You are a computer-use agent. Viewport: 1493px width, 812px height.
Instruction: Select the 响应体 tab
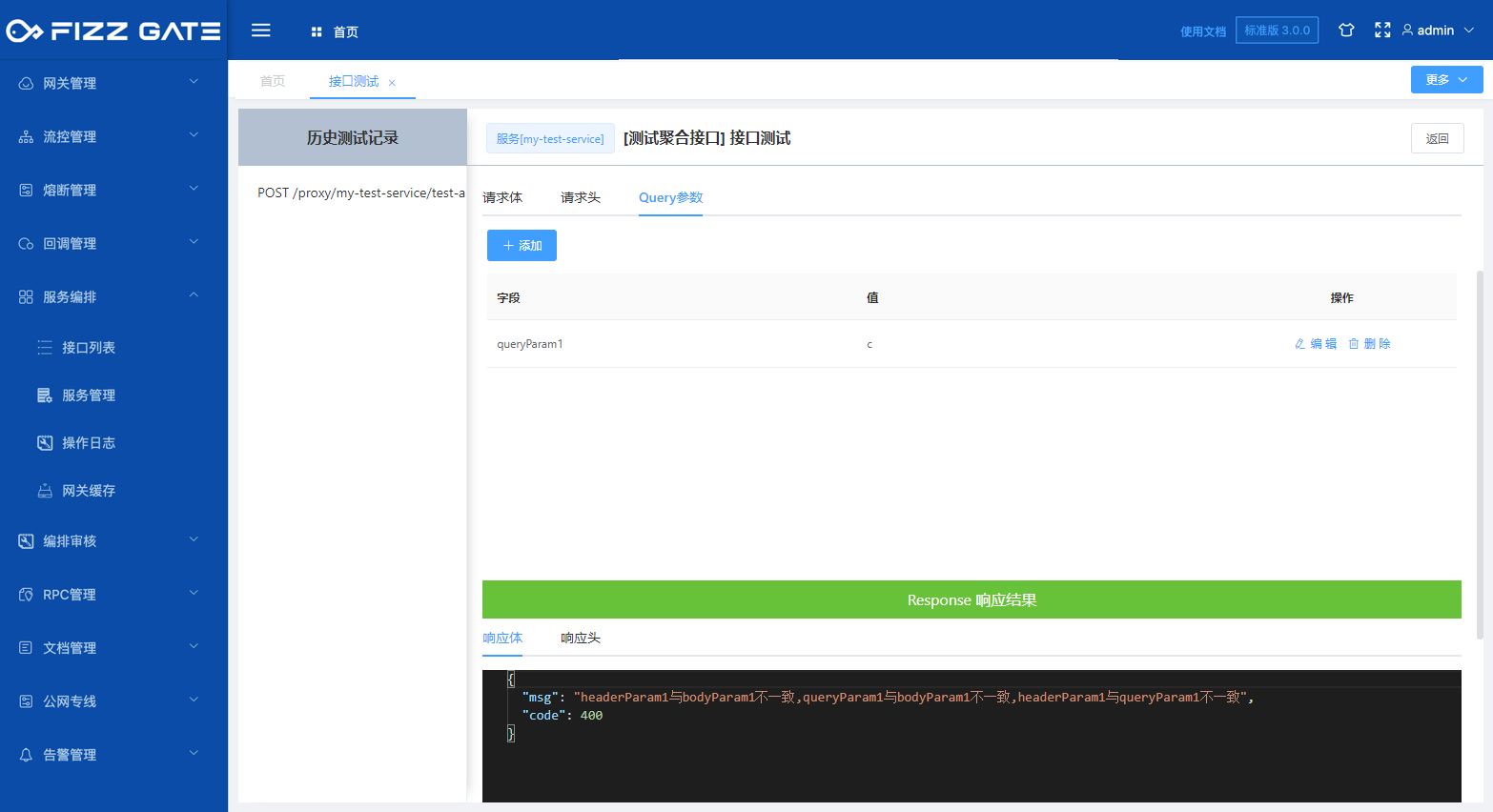pos(502,639)
